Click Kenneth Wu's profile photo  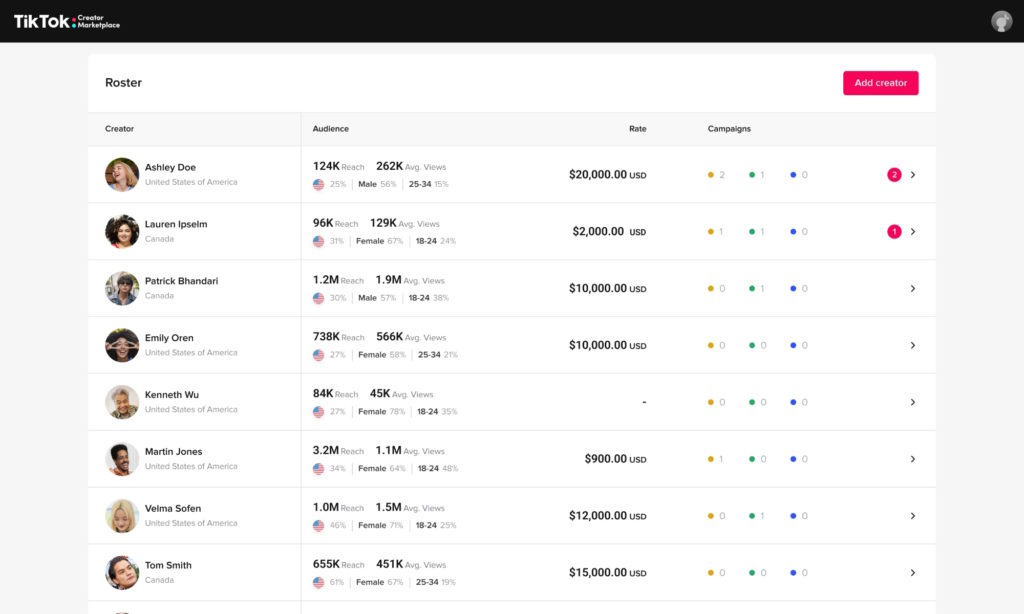point(121,401)
